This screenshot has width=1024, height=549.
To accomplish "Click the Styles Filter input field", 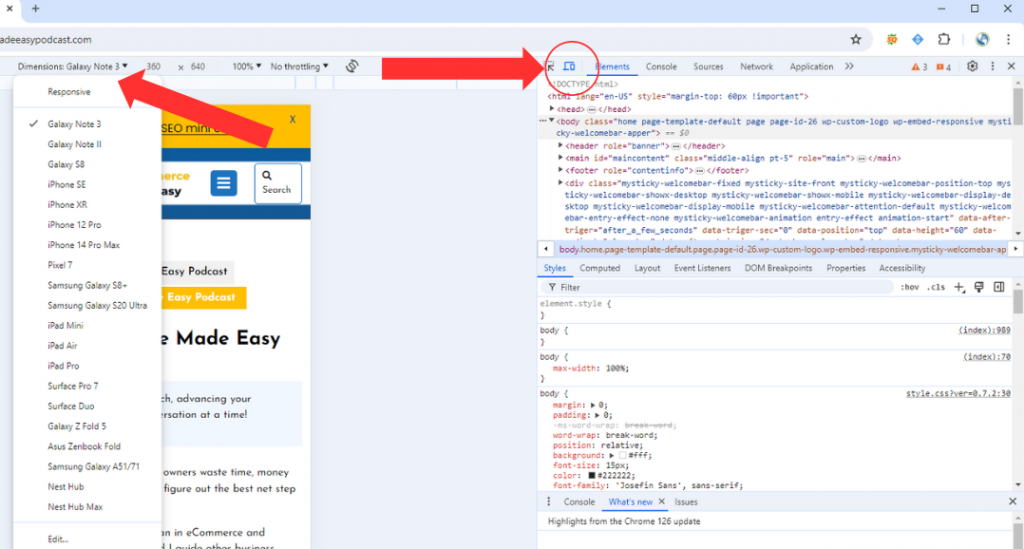I will click(716, 287).
